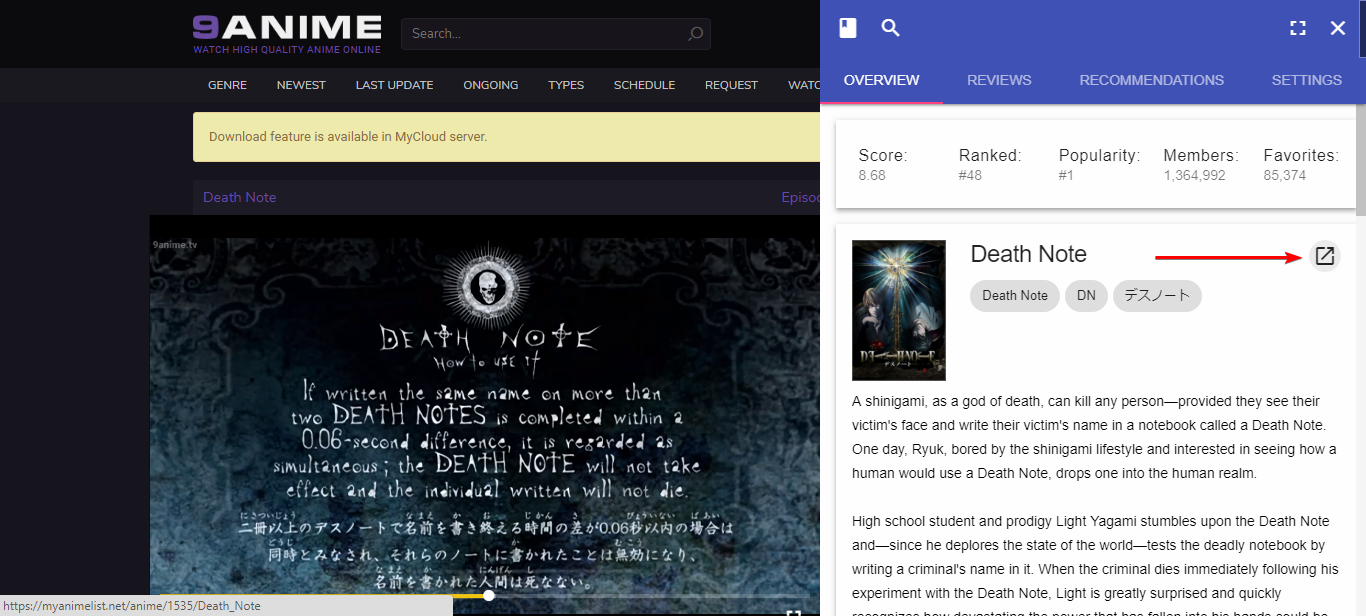1366x616 pixels.
Task: Click the Popularity value #1
Action: (x=1067, y=176)
